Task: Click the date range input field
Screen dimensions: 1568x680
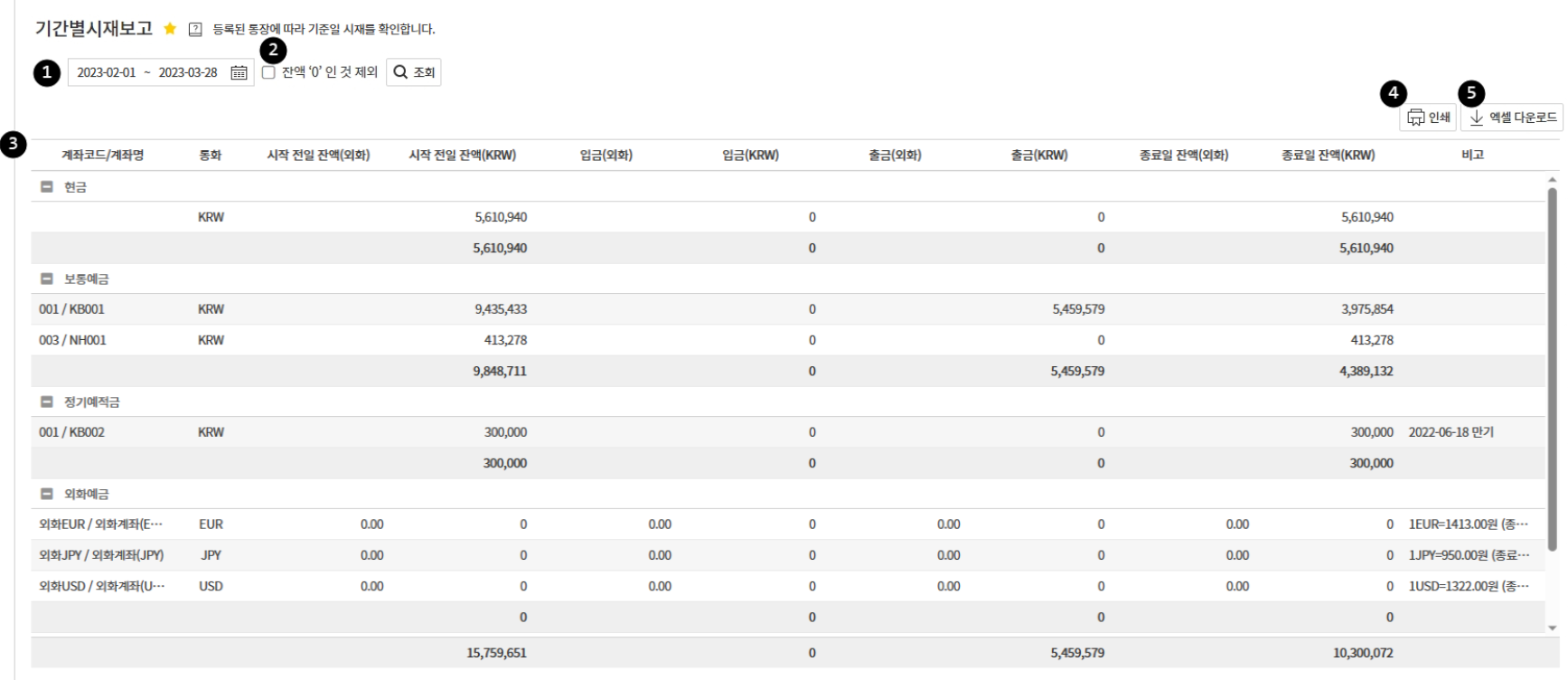Action: [x=147, y=72]
